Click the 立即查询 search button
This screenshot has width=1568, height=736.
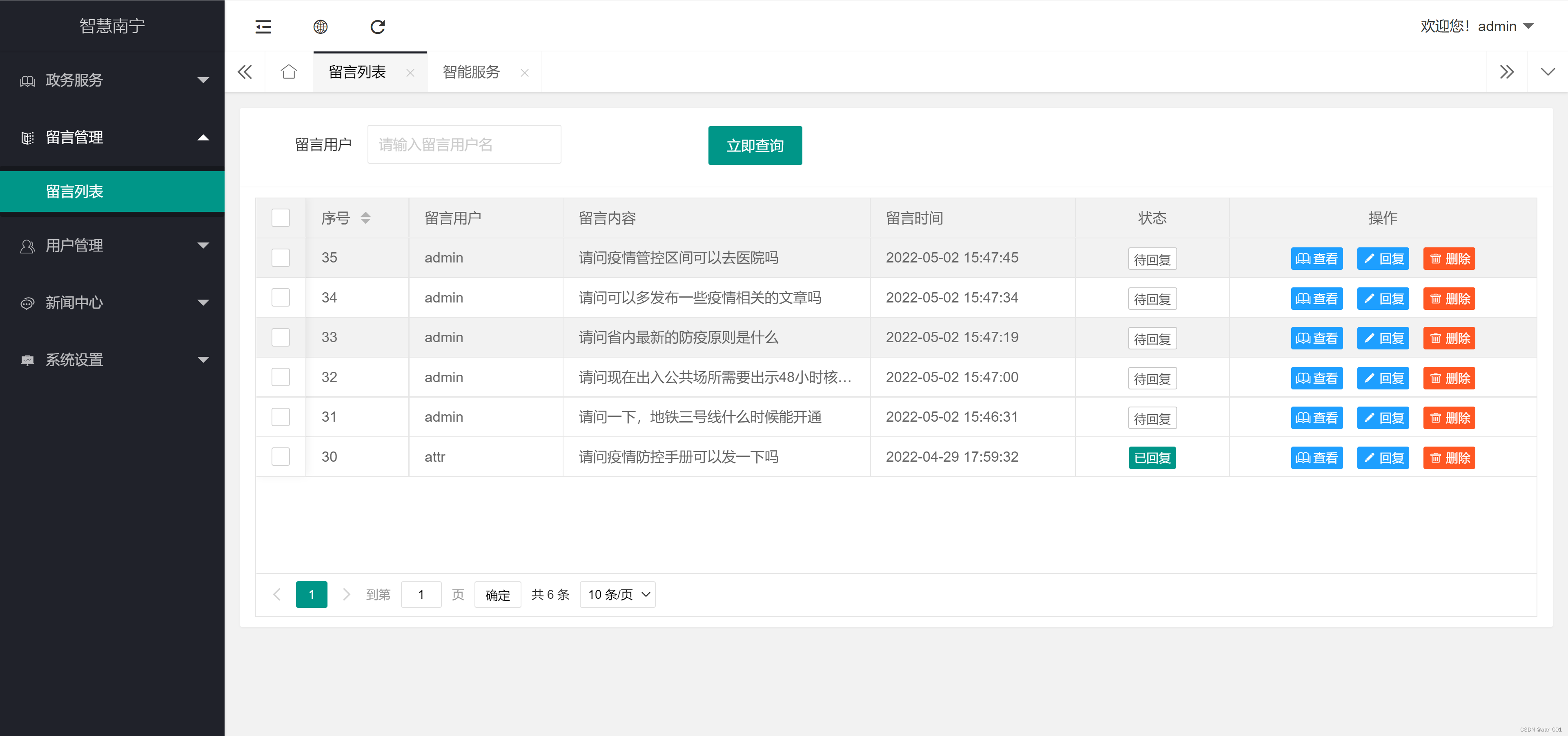(x=755, y=145)
